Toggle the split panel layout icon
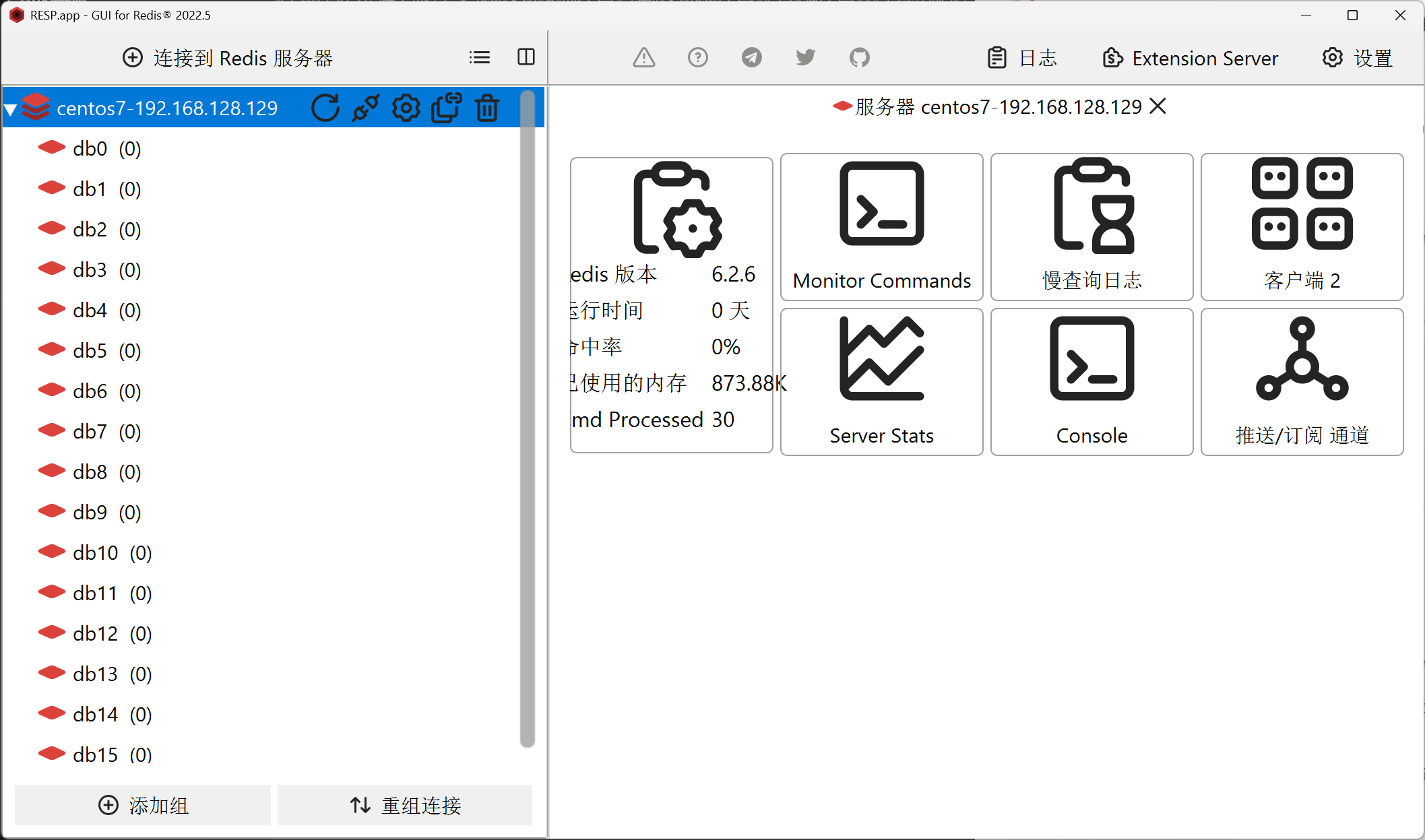The image size is (1425, 840). pos(526,57)
